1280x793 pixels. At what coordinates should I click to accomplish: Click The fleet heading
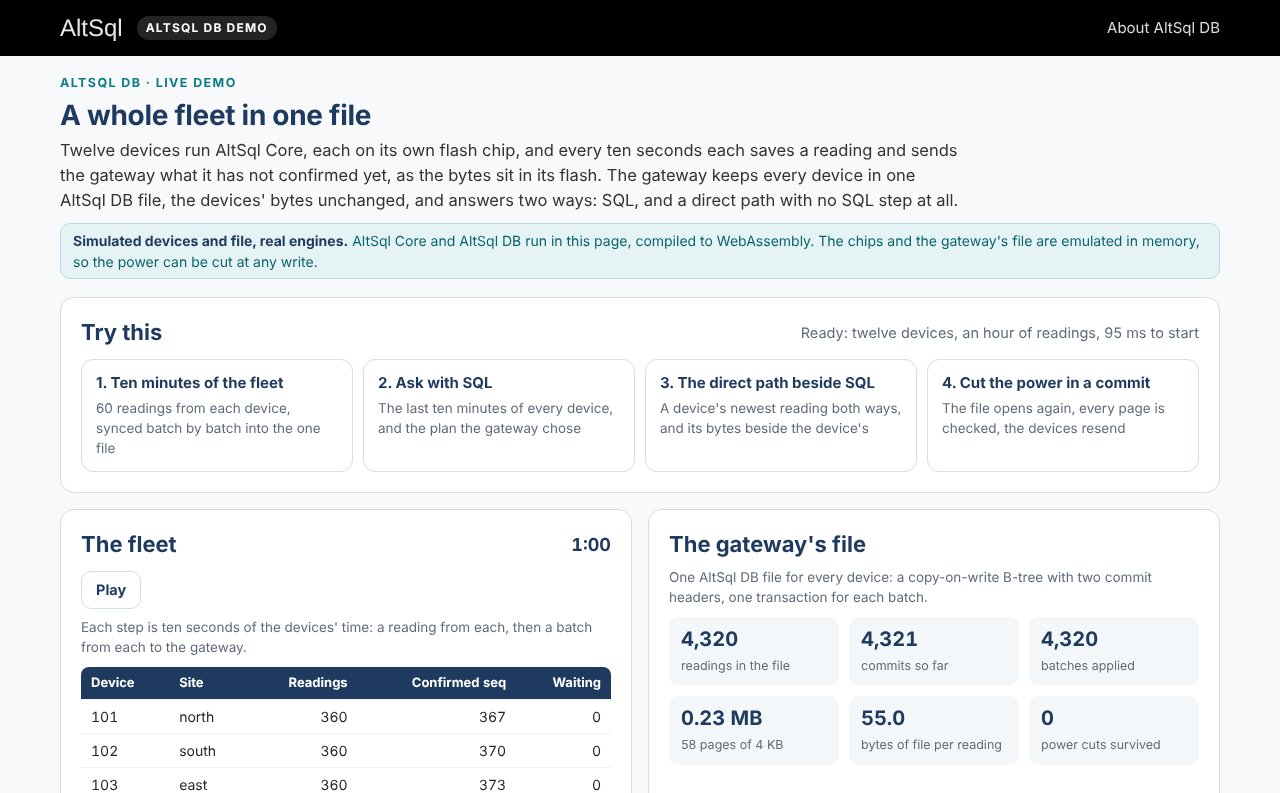[129, 545]
